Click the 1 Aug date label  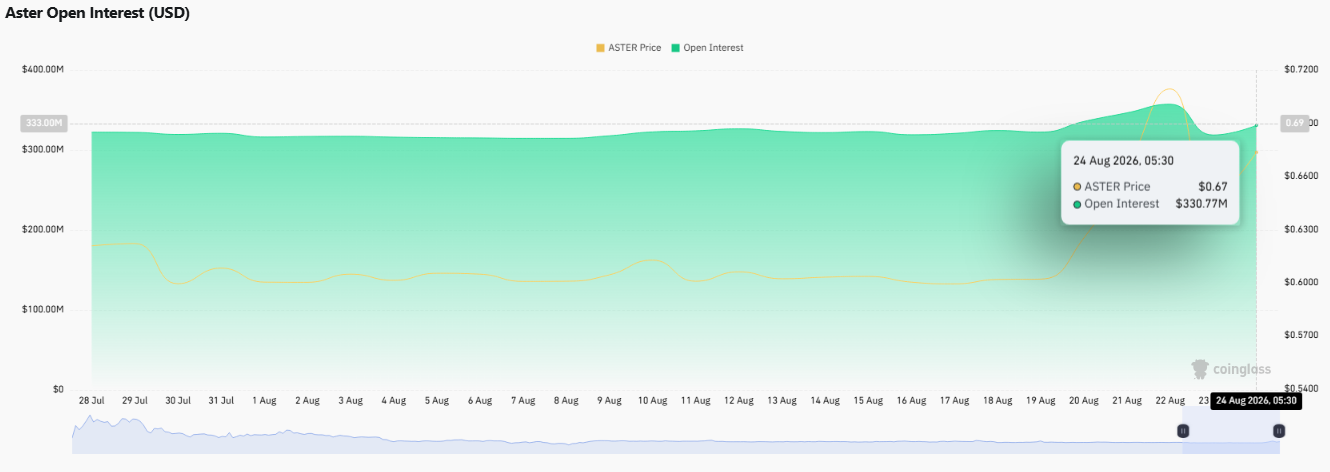pyautogui.click(x=264, y=400)
